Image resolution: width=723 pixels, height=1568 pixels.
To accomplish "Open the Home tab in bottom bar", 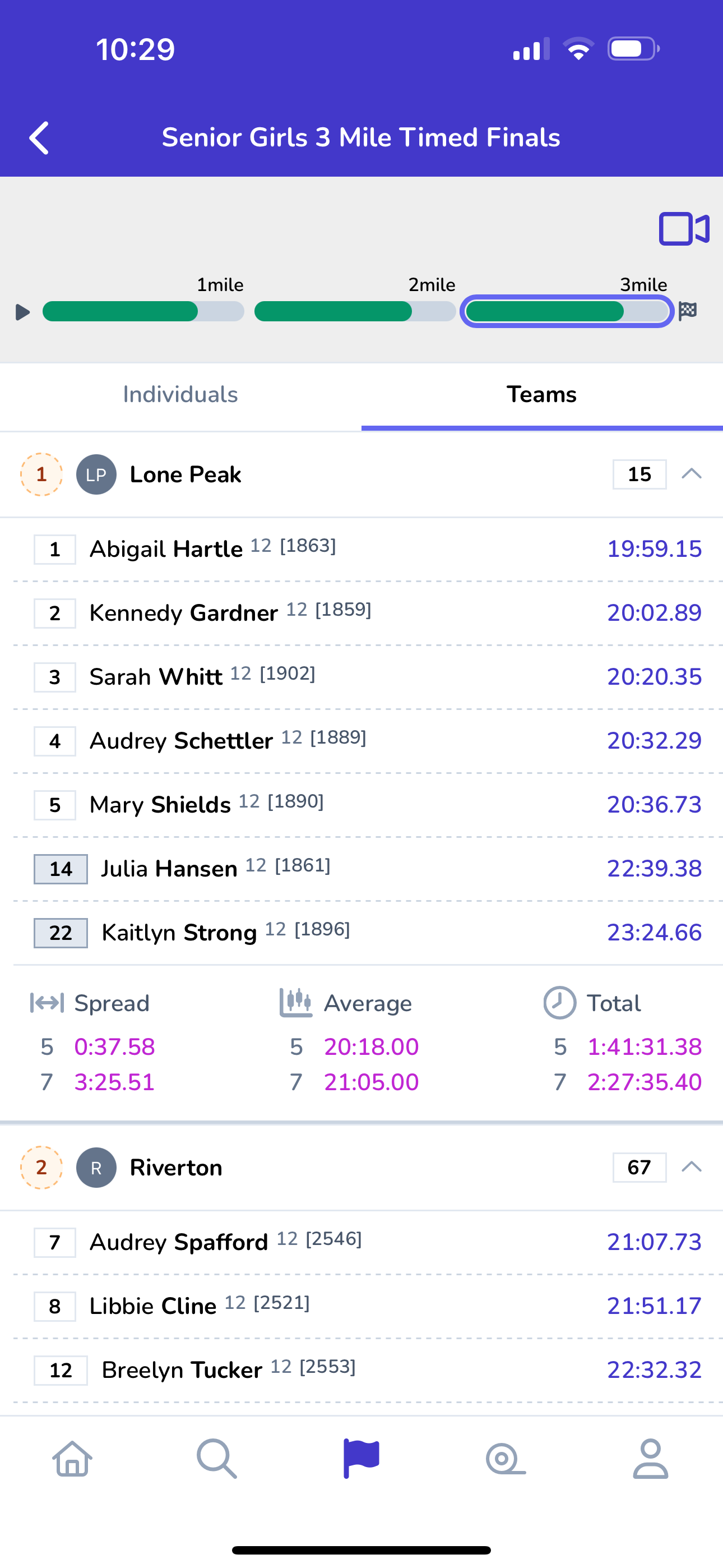I will click(72, 1459).
